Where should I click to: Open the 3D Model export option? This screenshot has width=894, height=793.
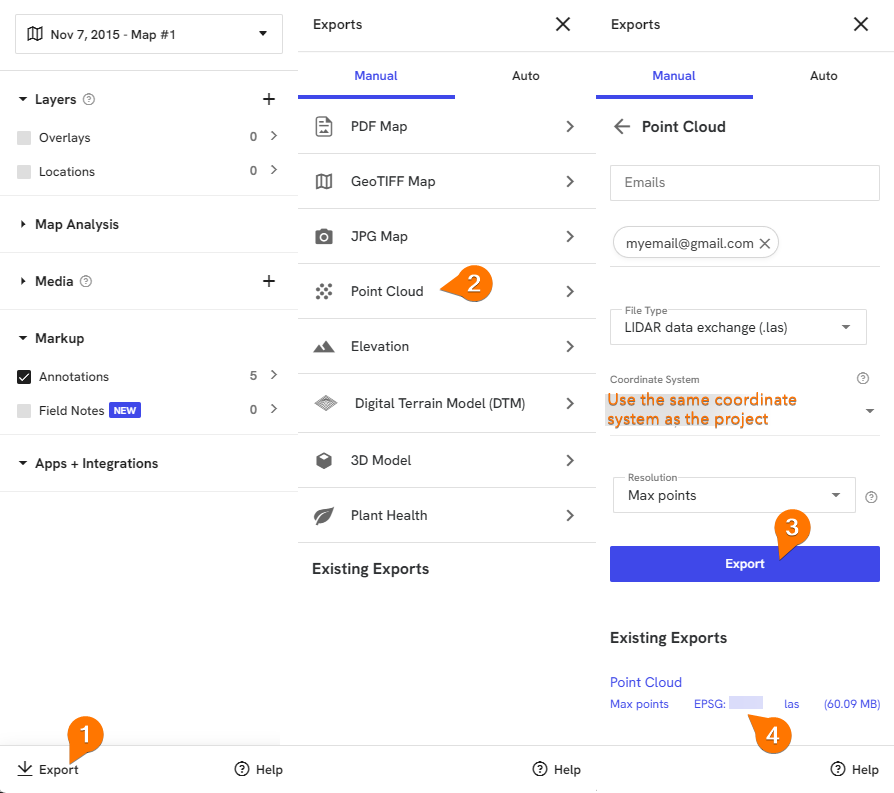tap(446, 460)
